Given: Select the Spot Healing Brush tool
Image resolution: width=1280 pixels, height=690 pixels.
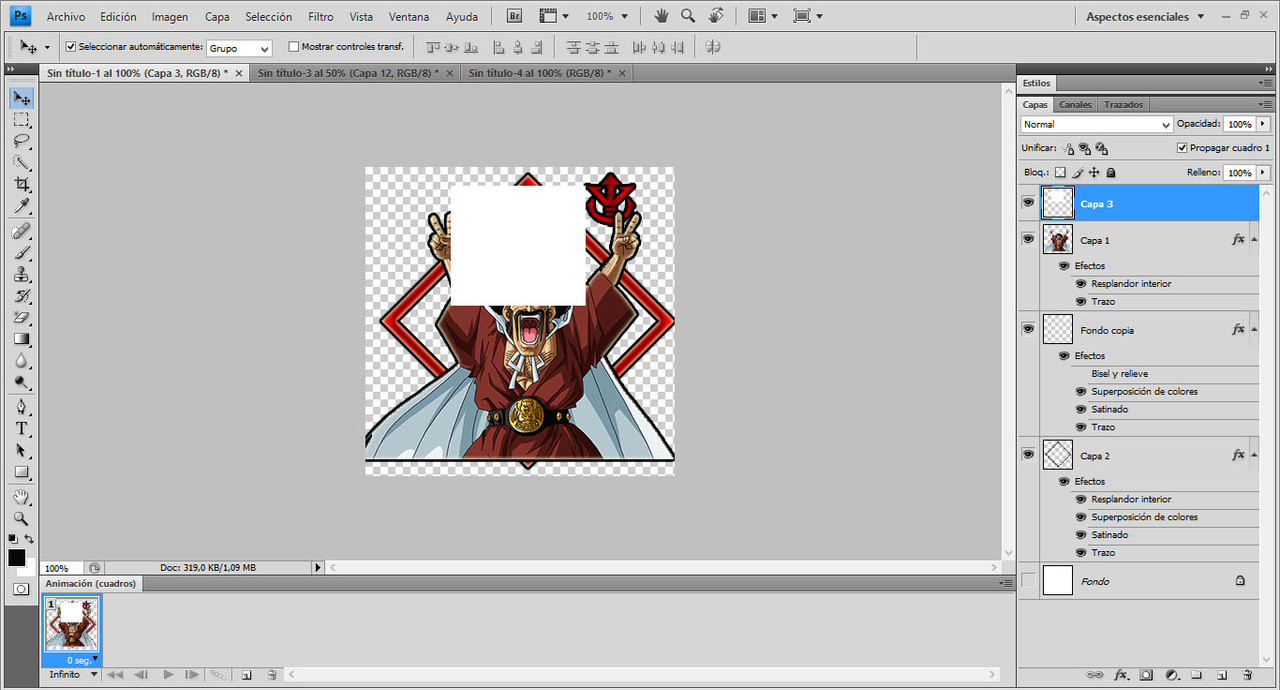Looking at the screenshot, I should click(21, 231).
